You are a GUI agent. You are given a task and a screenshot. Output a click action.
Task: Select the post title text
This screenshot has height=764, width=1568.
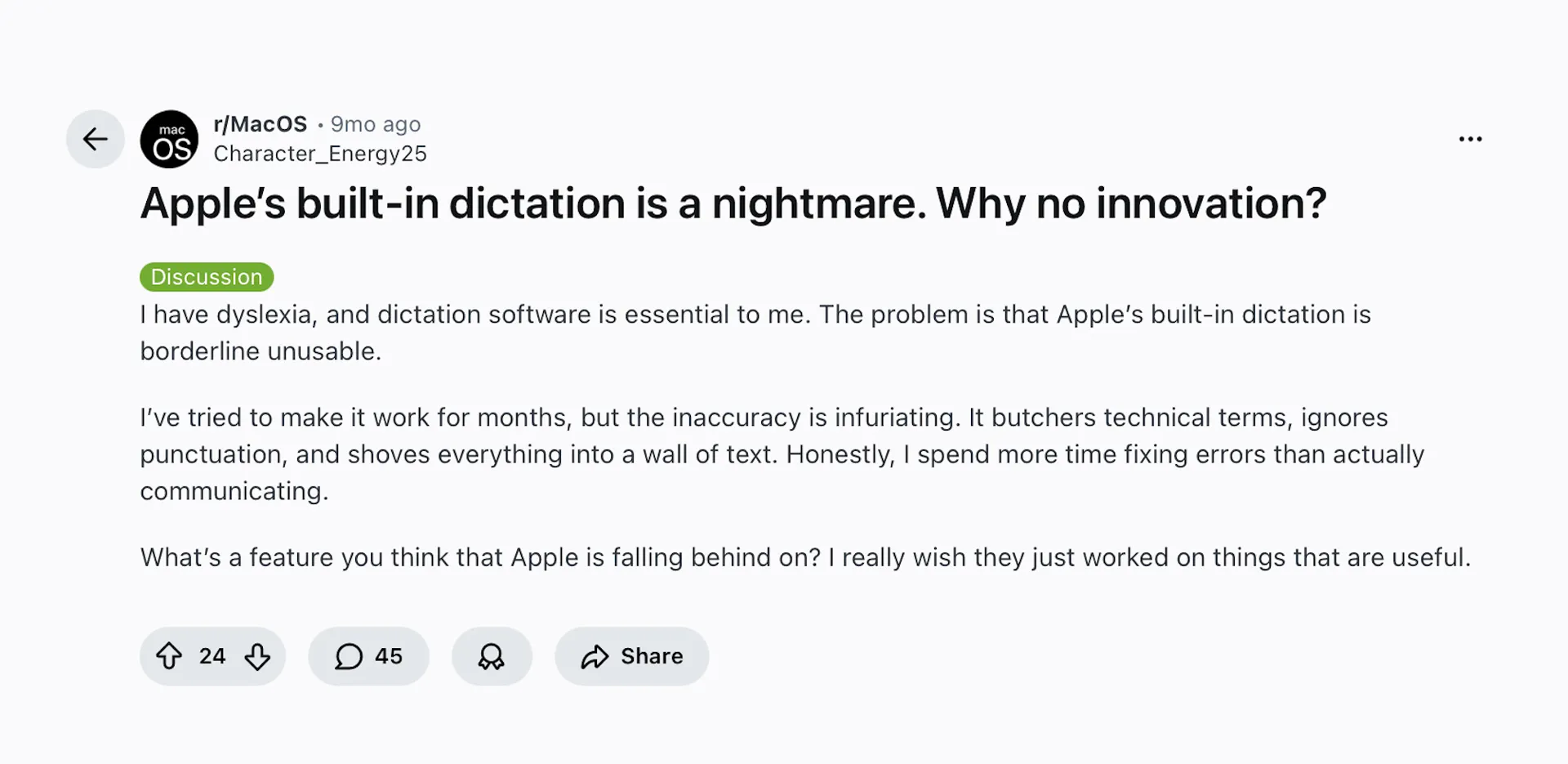click(x=733, y=203)
